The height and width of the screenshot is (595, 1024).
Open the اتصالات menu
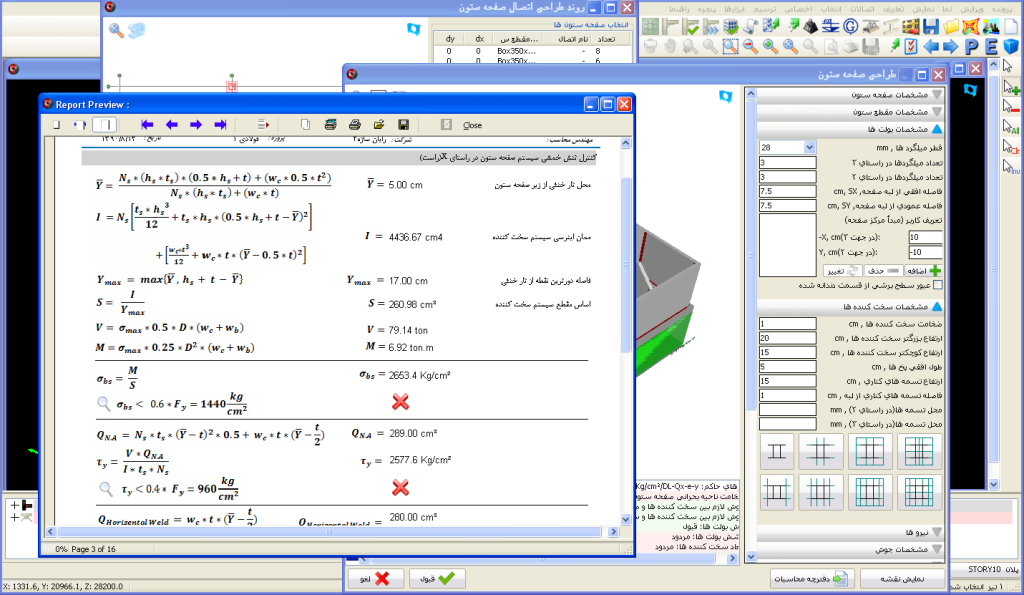tap(860, 8)
